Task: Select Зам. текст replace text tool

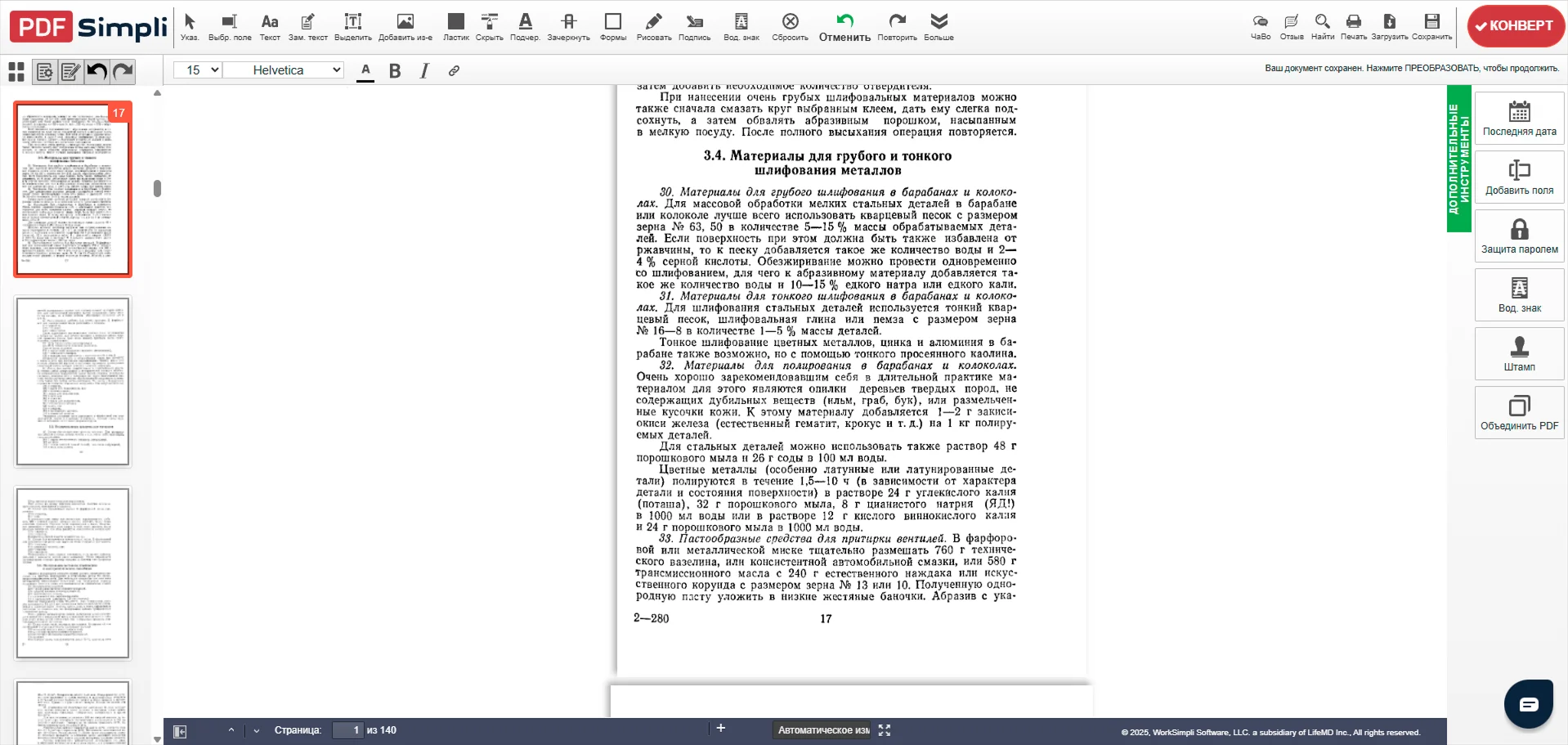Action: [x=308, y=26]
